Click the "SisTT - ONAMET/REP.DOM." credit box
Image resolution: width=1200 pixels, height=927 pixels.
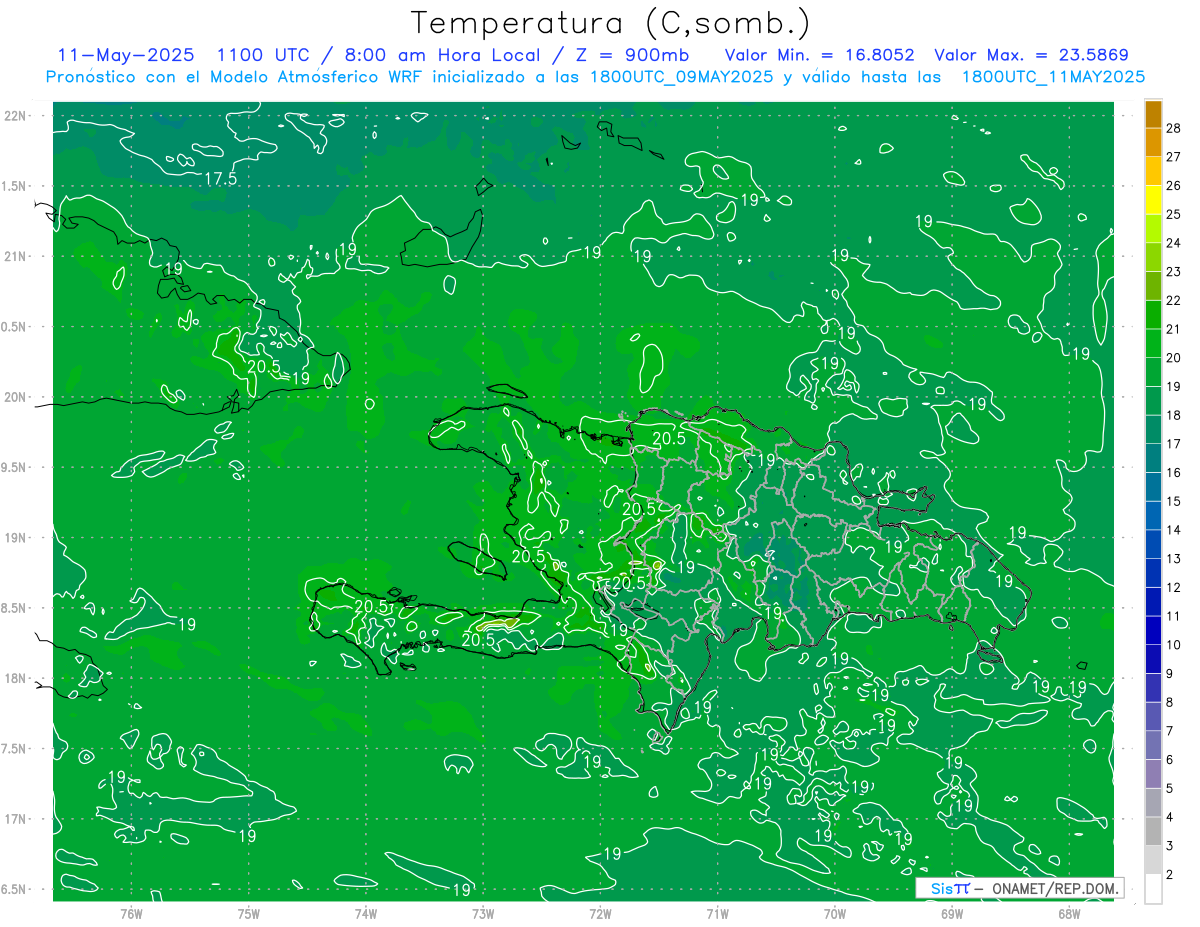point(1020,888)
